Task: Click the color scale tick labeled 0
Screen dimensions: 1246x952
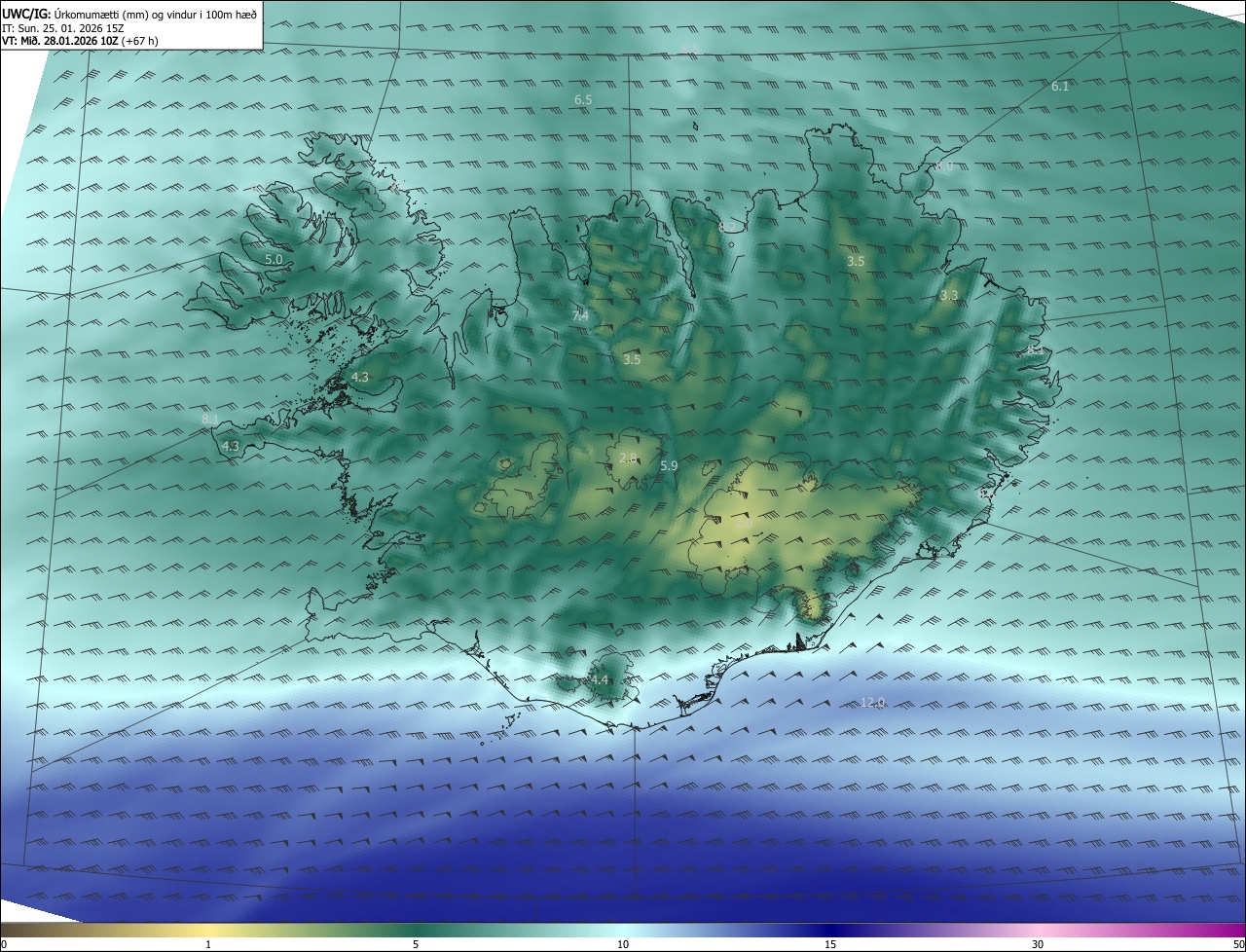Action: [x=3, y=945]
